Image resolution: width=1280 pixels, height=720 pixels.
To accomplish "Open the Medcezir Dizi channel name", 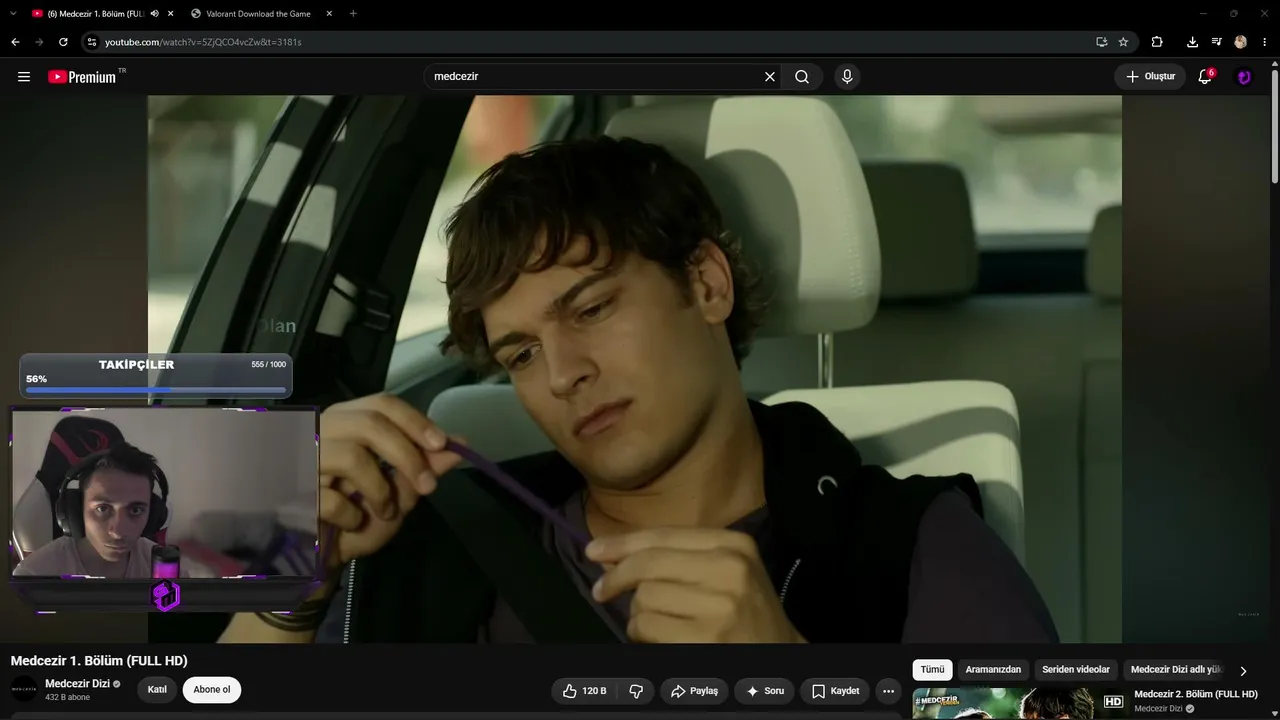I will (77, 684).
